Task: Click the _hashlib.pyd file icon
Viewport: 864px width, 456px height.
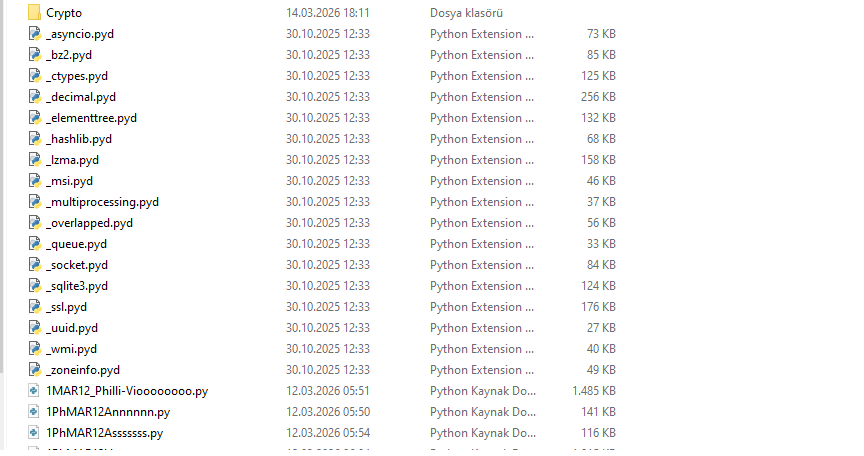Action: click(x=35, y=139)
